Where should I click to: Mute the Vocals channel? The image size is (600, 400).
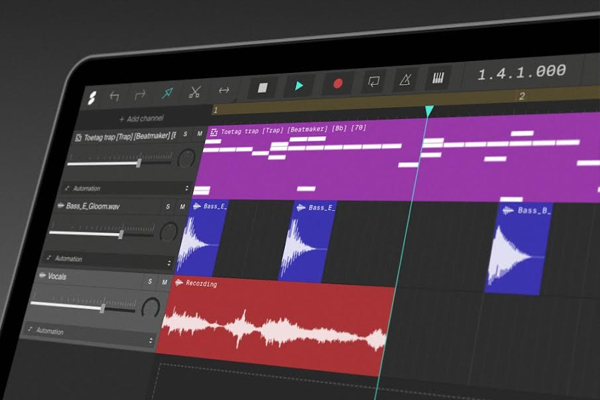pyautogui.click(x=165, y=282)
